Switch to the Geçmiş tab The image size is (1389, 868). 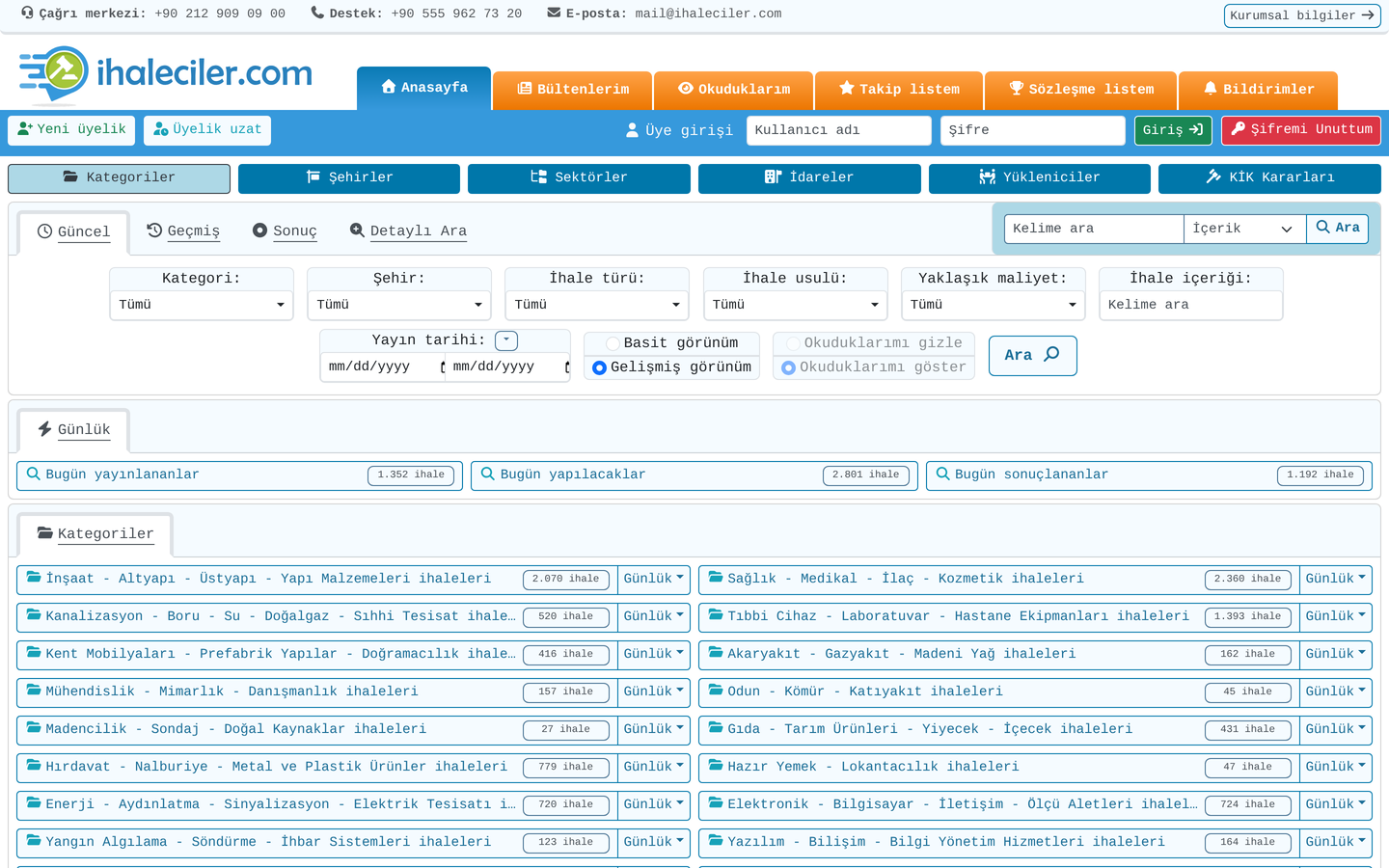coord(183,231)
